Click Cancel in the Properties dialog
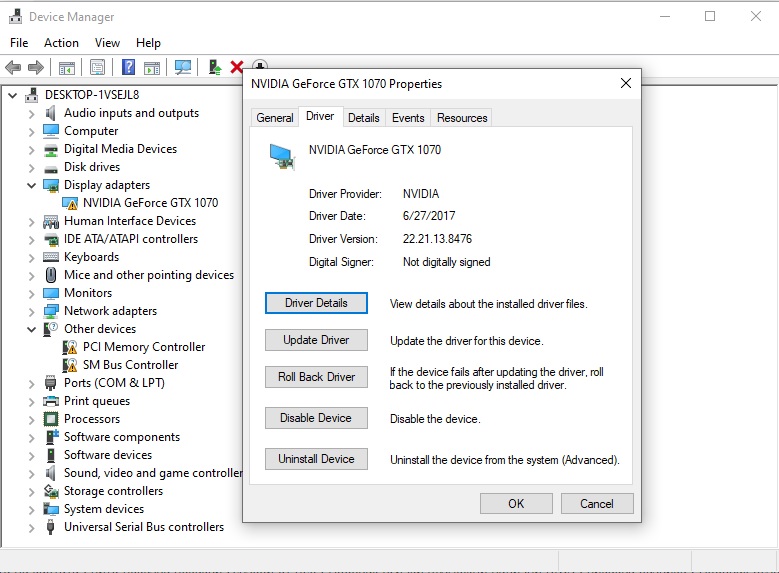The height and width of the screenshot is (573, 779). click(x=597, y=503)
